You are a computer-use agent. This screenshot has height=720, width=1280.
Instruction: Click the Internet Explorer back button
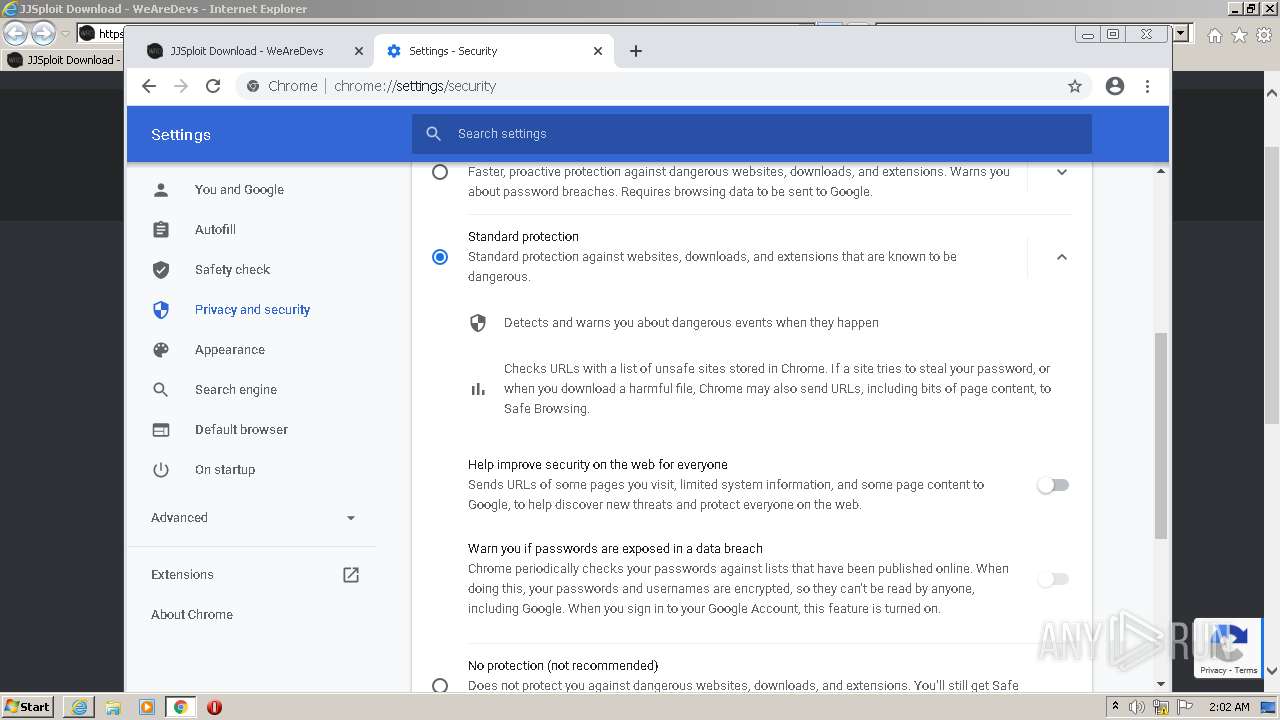[x=15, y=34]
